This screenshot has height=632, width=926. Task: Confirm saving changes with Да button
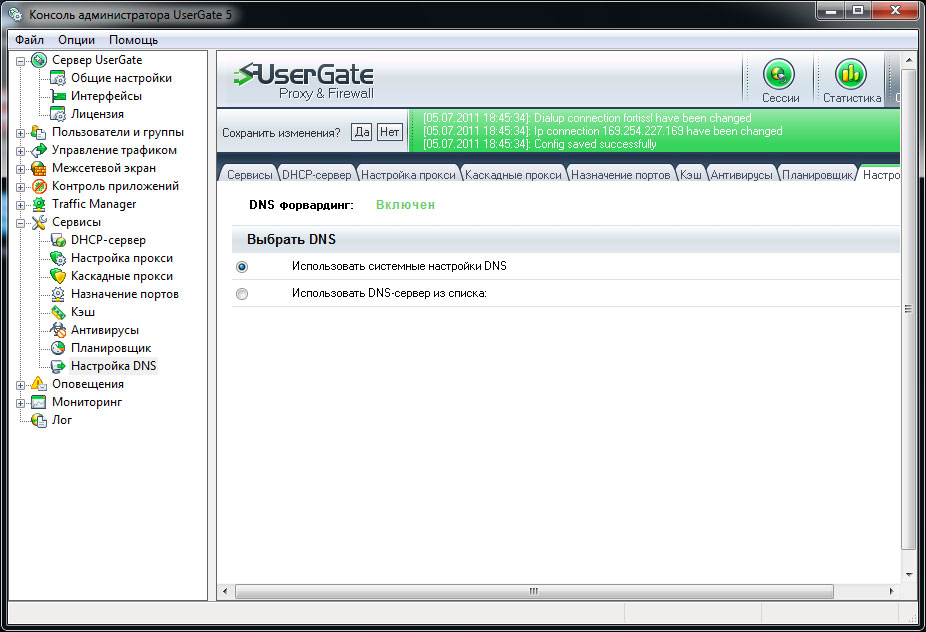[361, 132]
